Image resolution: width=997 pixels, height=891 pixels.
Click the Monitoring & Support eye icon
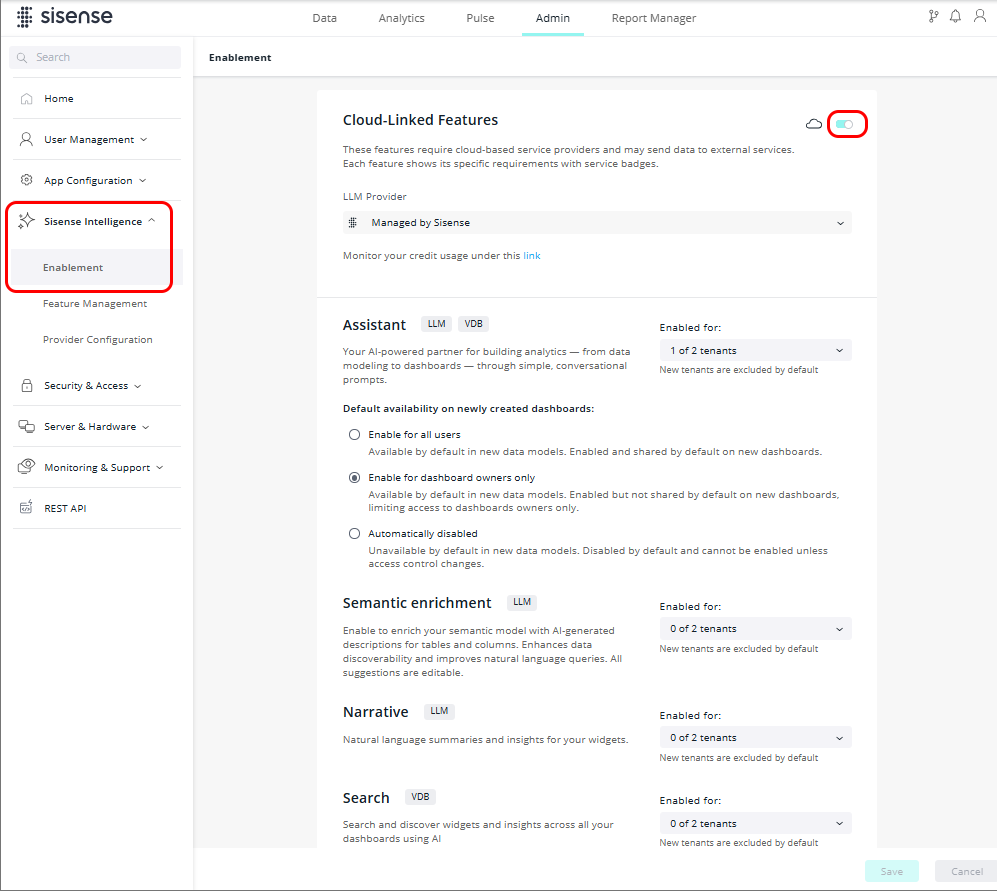click(x=26, y=467)
